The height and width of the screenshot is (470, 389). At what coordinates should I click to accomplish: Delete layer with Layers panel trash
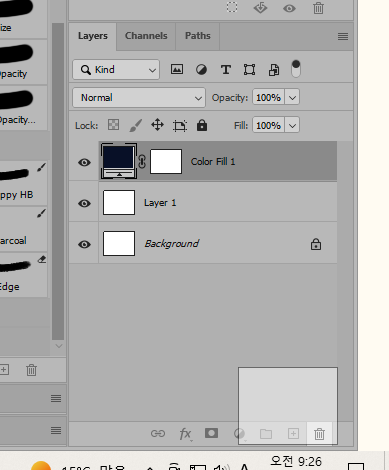pyautogui.click(x=319, y=434)
